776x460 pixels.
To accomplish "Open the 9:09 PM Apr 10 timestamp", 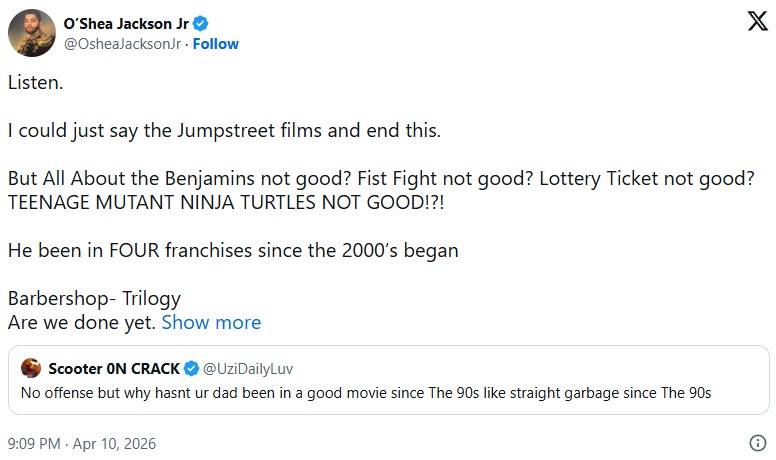I will click(82, 443).
